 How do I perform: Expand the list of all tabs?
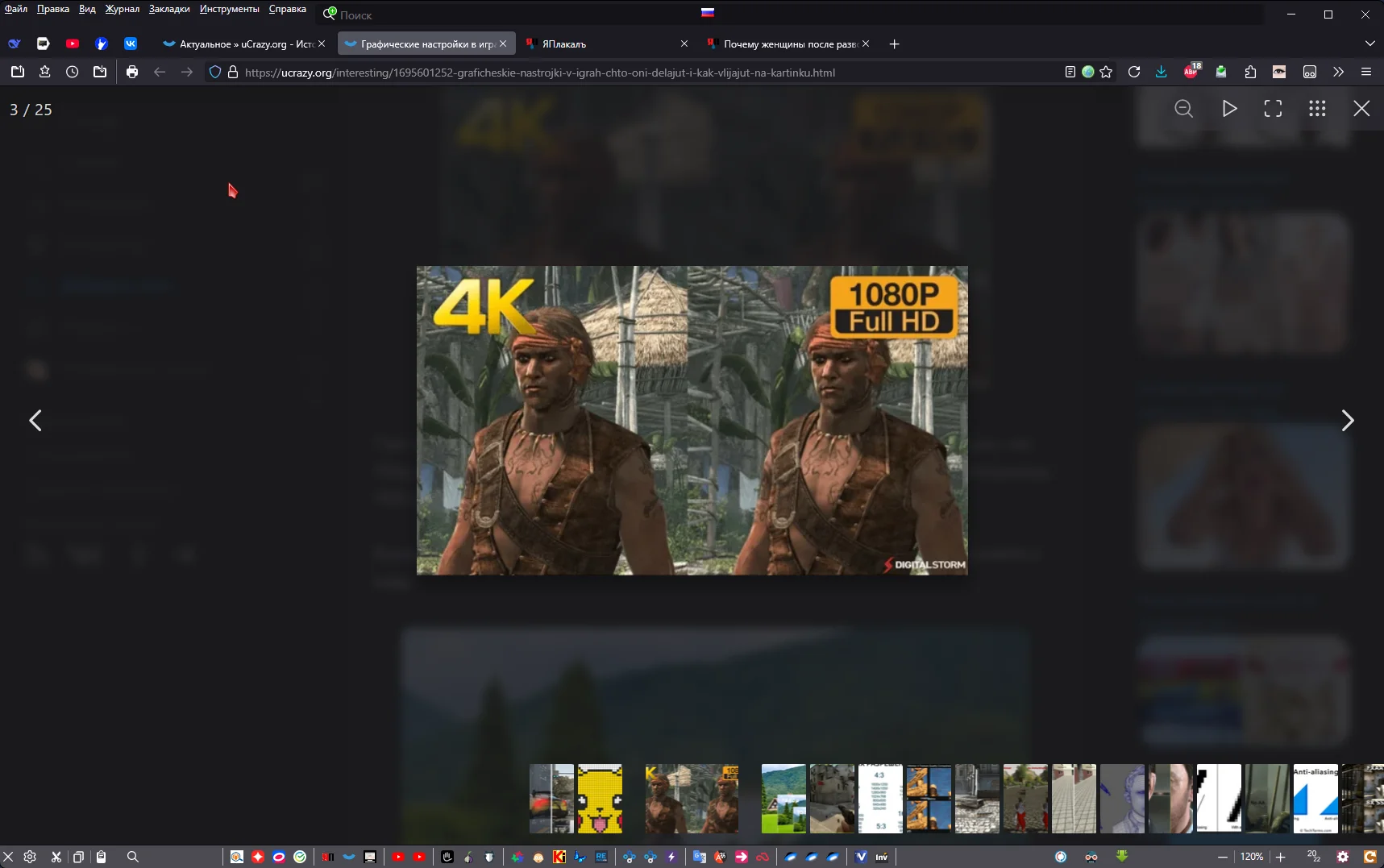pyautogui.click(x=1369, y=44)
